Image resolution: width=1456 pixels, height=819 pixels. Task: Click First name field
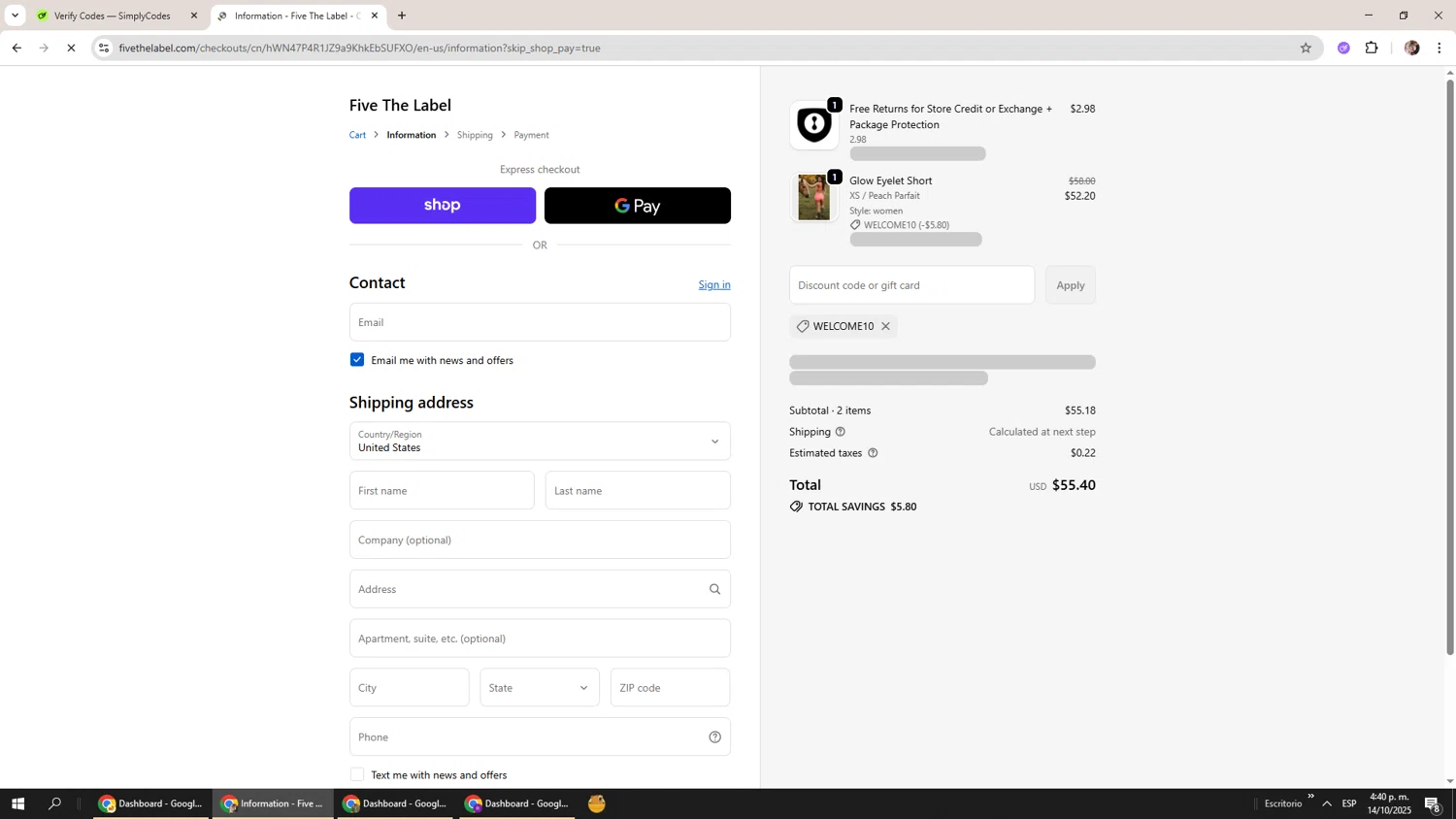pos(442,491)
